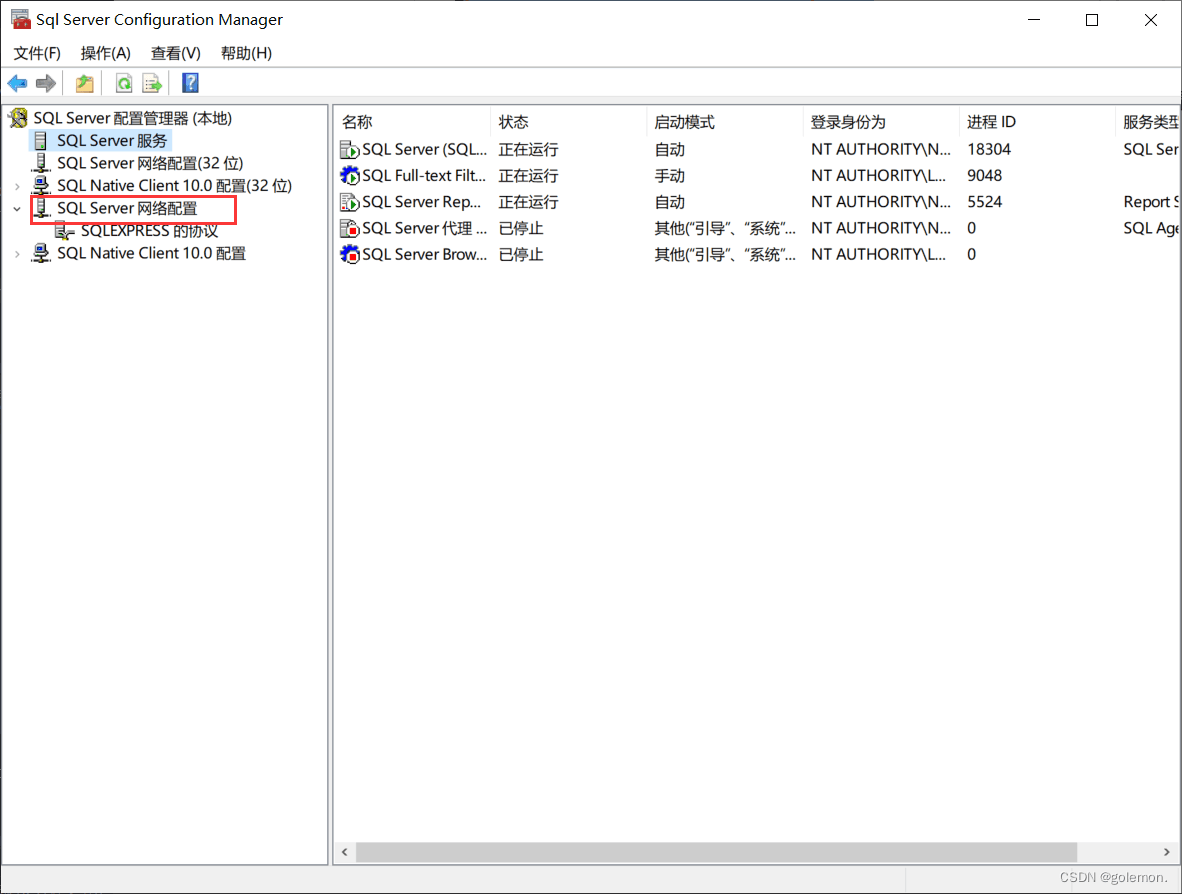Image resolution: width=1182 pixels, height=894 pixels.
Task: Sort by the 状态 column header
Action: 568,122
